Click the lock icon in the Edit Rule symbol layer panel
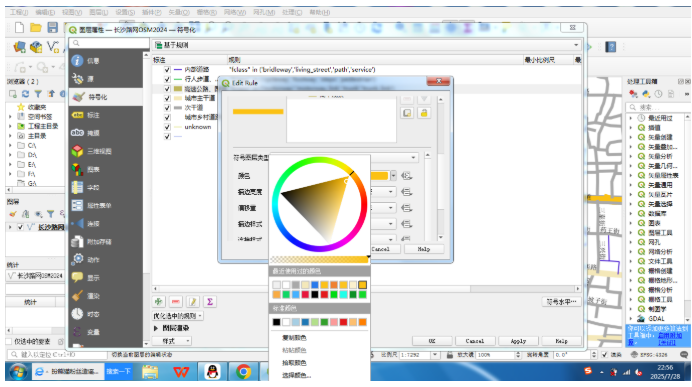Screen dimensions: 692x387 pos(424,113)
